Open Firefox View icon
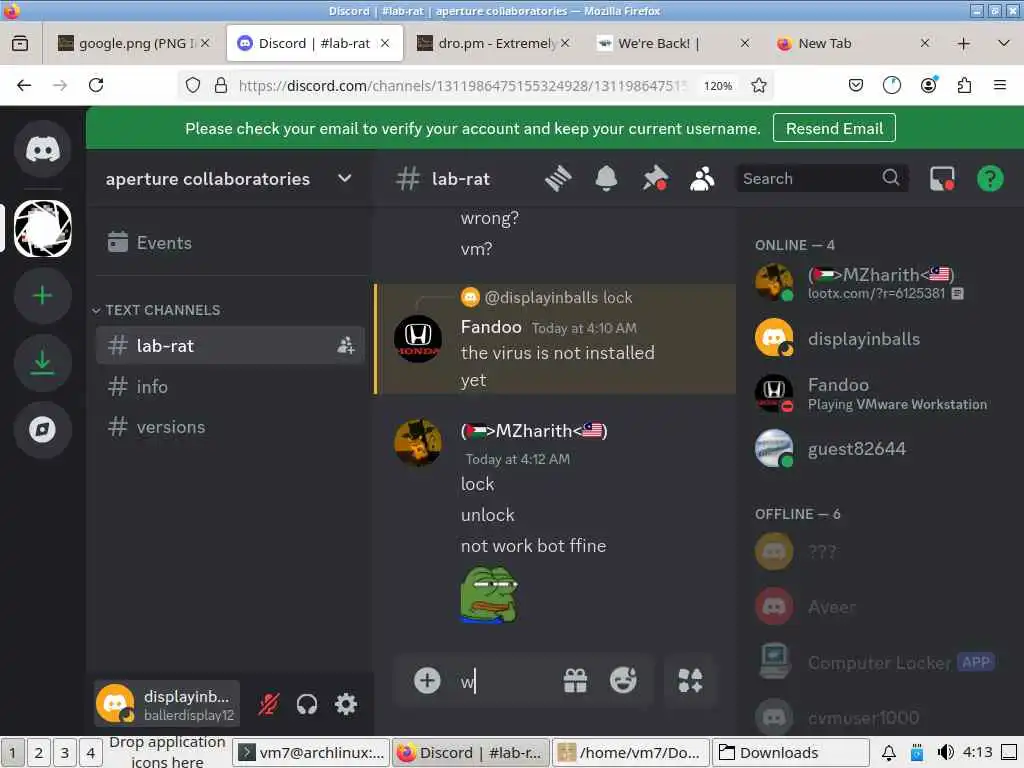This screenshot has width=1024, height=768. [x=20, y=44]
